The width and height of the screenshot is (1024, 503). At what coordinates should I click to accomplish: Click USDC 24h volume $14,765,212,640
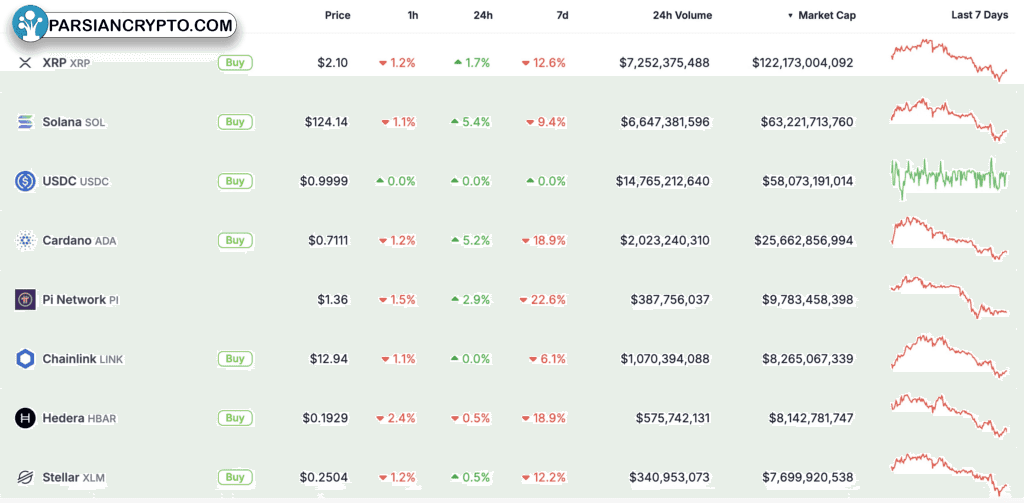point(662,181)
